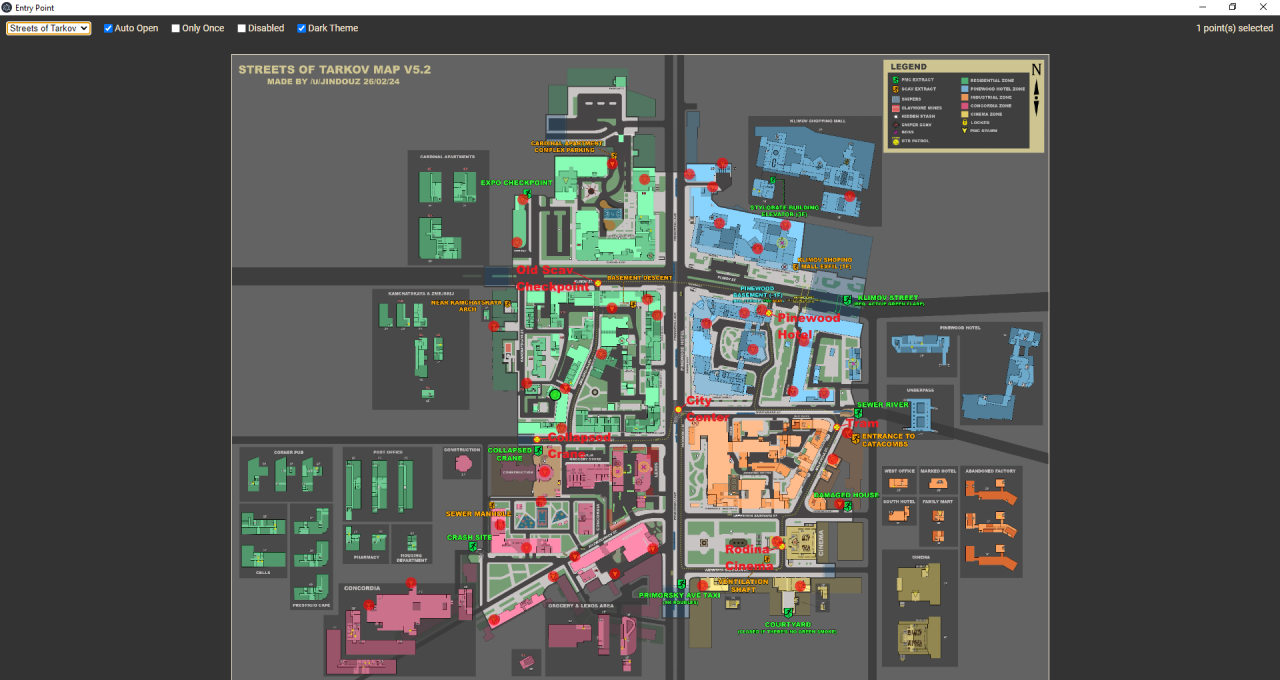Click the Collapsed Crane green extract icon
The image size is (1280, 680).
coord(538,451)
